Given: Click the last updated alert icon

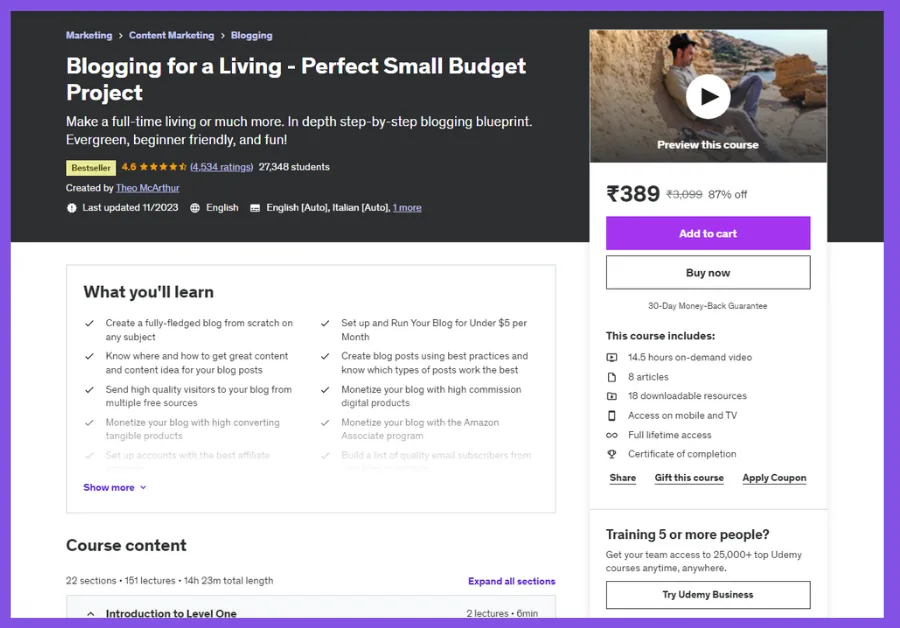Looking at the screenshot, I should (71, 208).
